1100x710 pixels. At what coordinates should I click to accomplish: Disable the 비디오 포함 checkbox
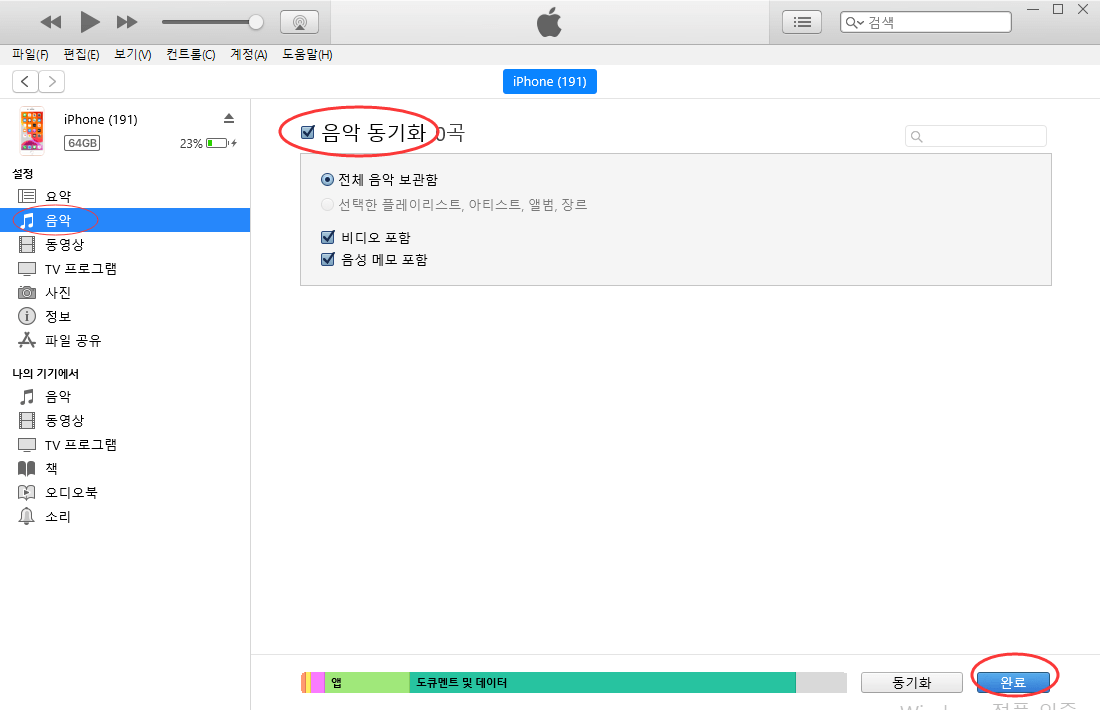[x=326, y=237]
